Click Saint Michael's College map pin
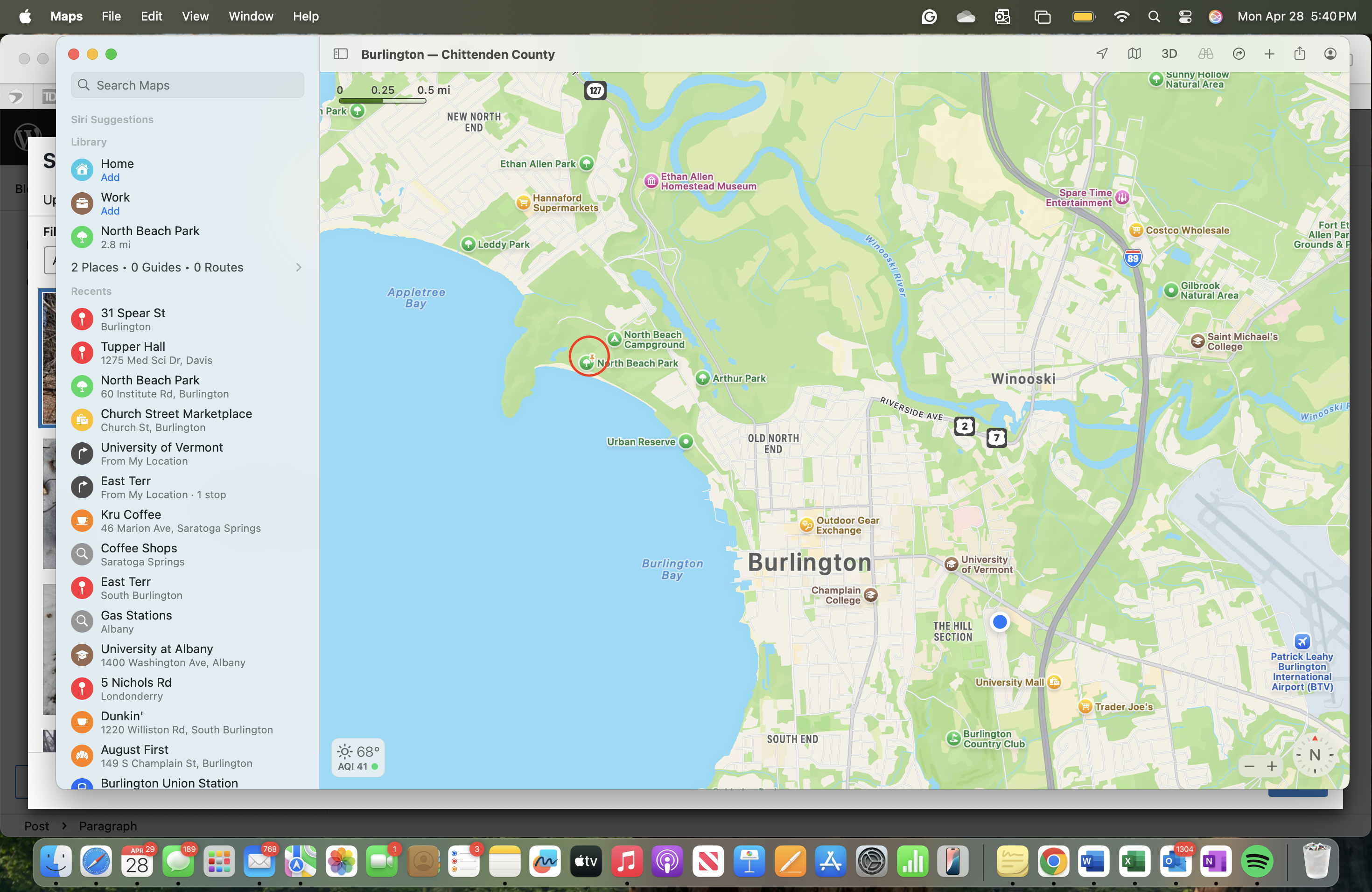 [1197, 341]
